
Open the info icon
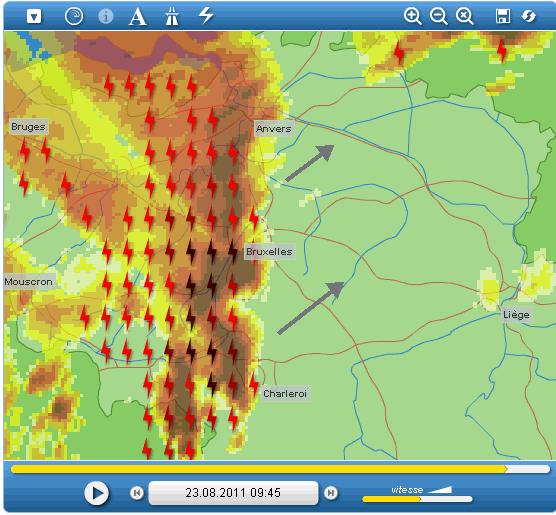tap(105, 16)
